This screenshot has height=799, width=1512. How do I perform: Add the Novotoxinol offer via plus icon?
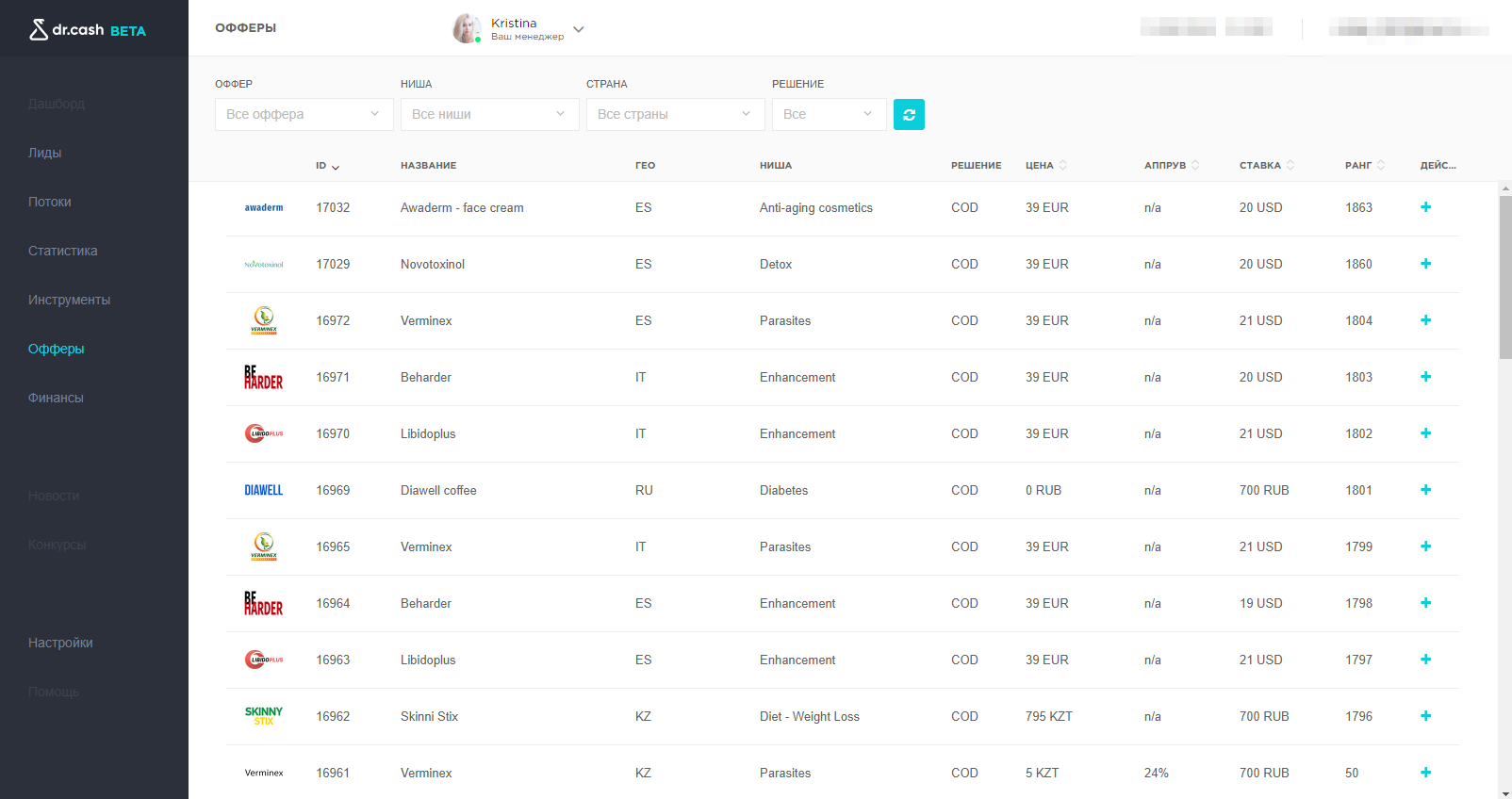pos(1425,264)
